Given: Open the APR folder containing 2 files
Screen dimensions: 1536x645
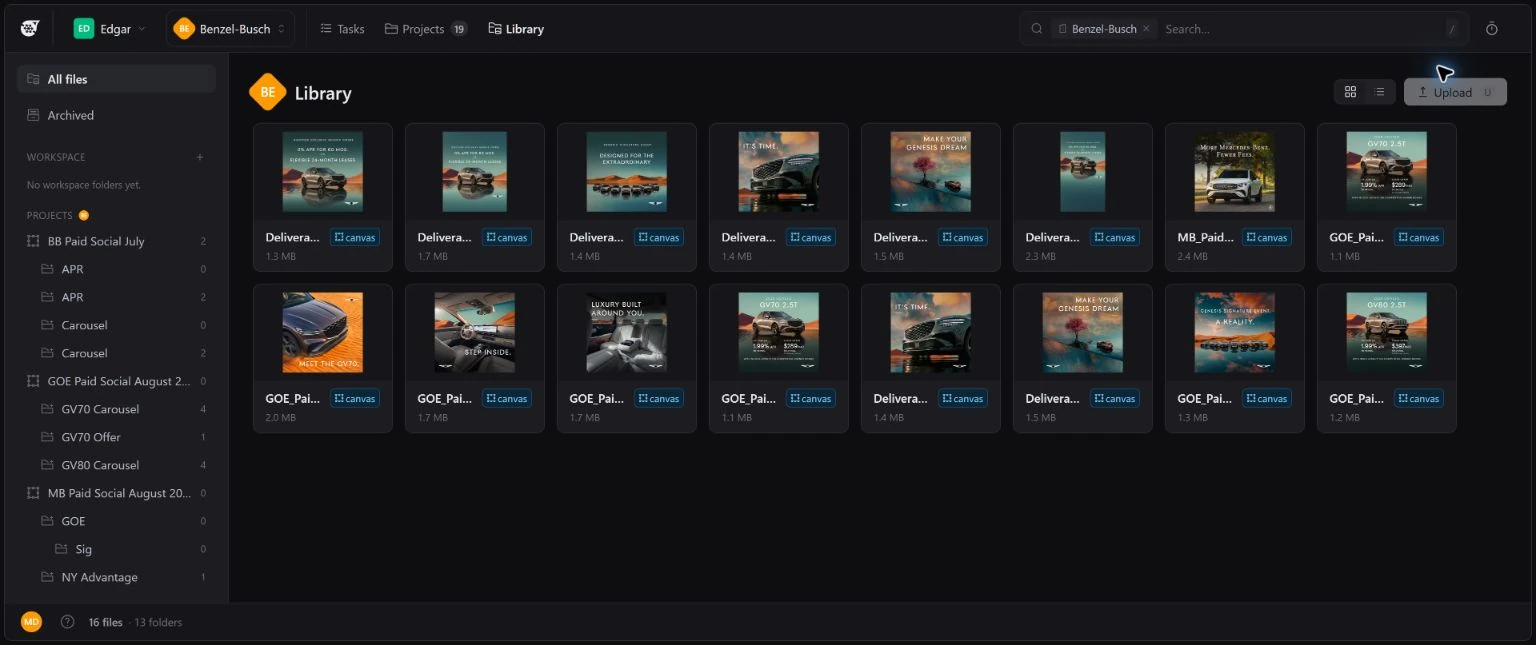Looking at the screenshot, I should point(116,297).
